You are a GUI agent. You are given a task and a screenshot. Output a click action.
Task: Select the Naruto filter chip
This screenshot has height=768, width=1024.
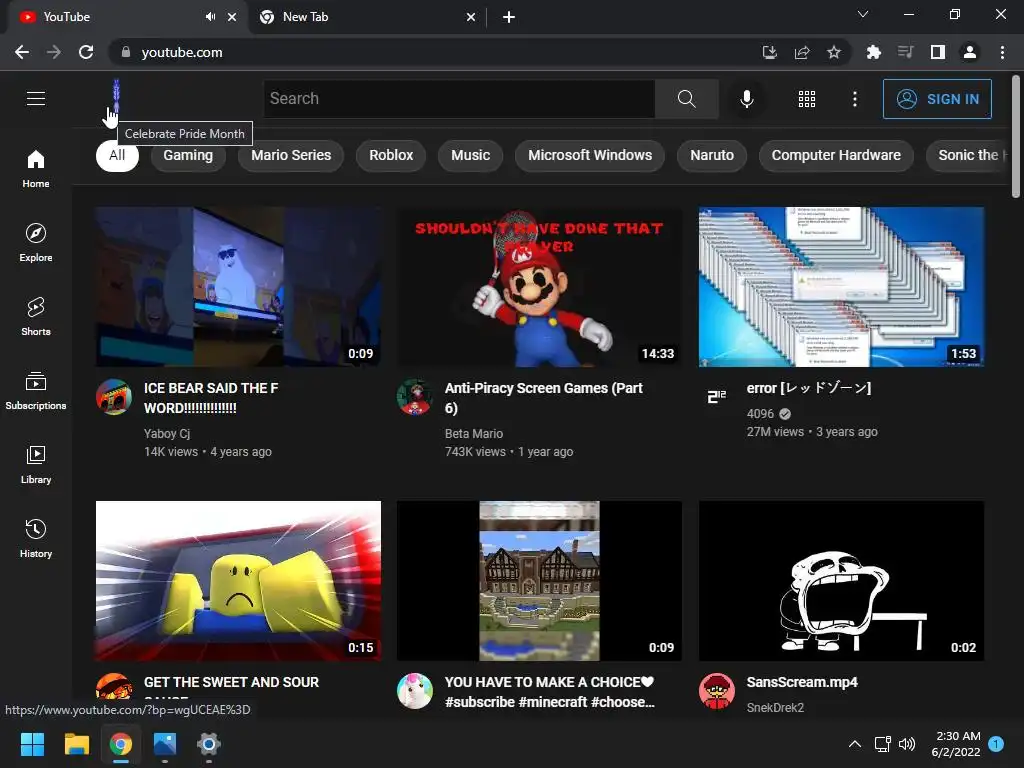tap(712, 155)
